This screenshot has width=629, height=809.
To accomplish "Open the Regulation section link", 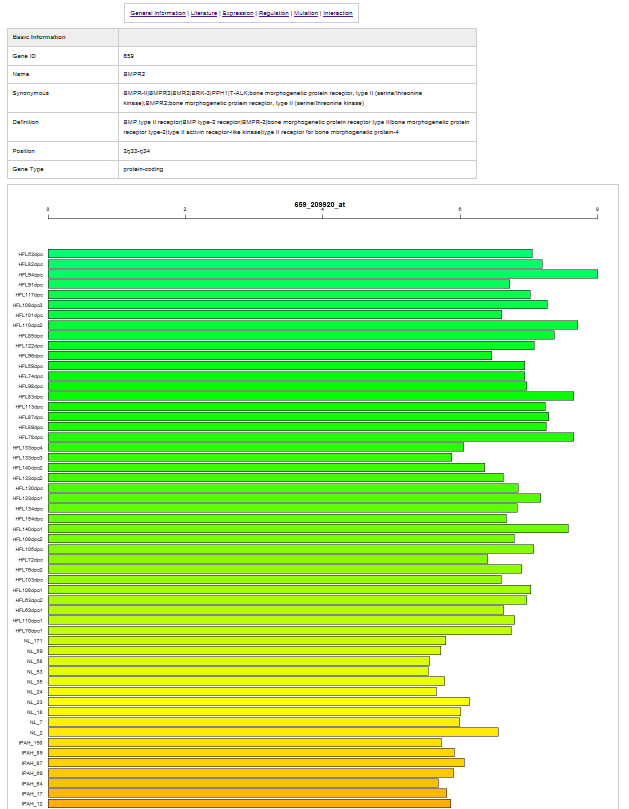I will click(274, 13).
